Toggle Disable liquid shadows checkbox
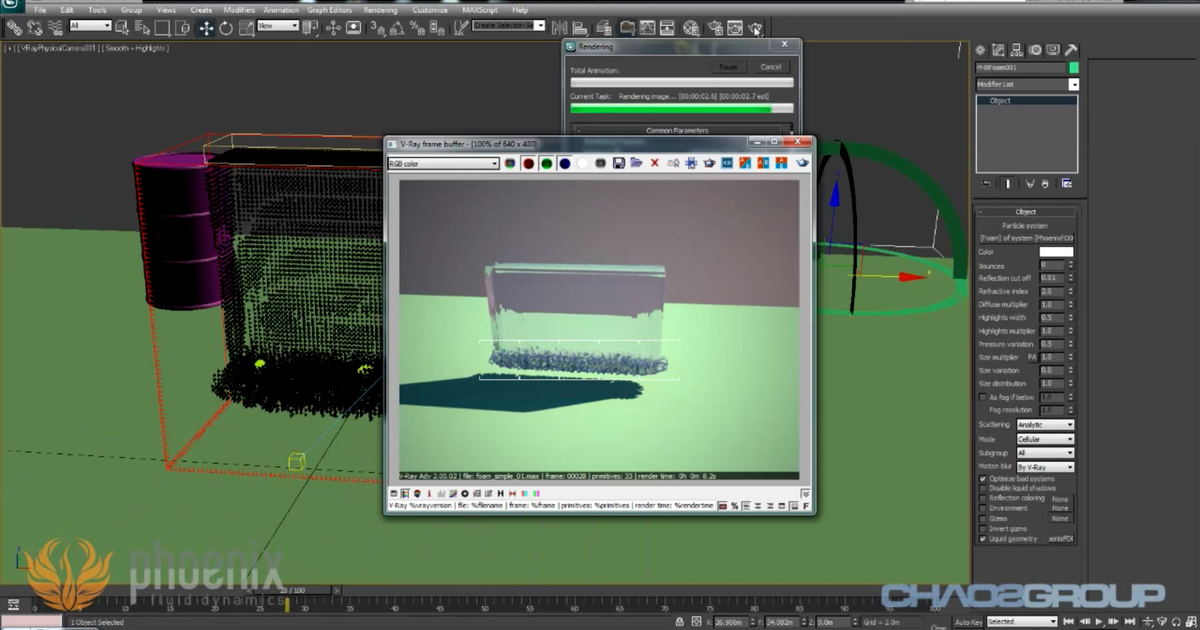Image resolution: width=1200 pixels, height=630 pixels. click(982, 489)
